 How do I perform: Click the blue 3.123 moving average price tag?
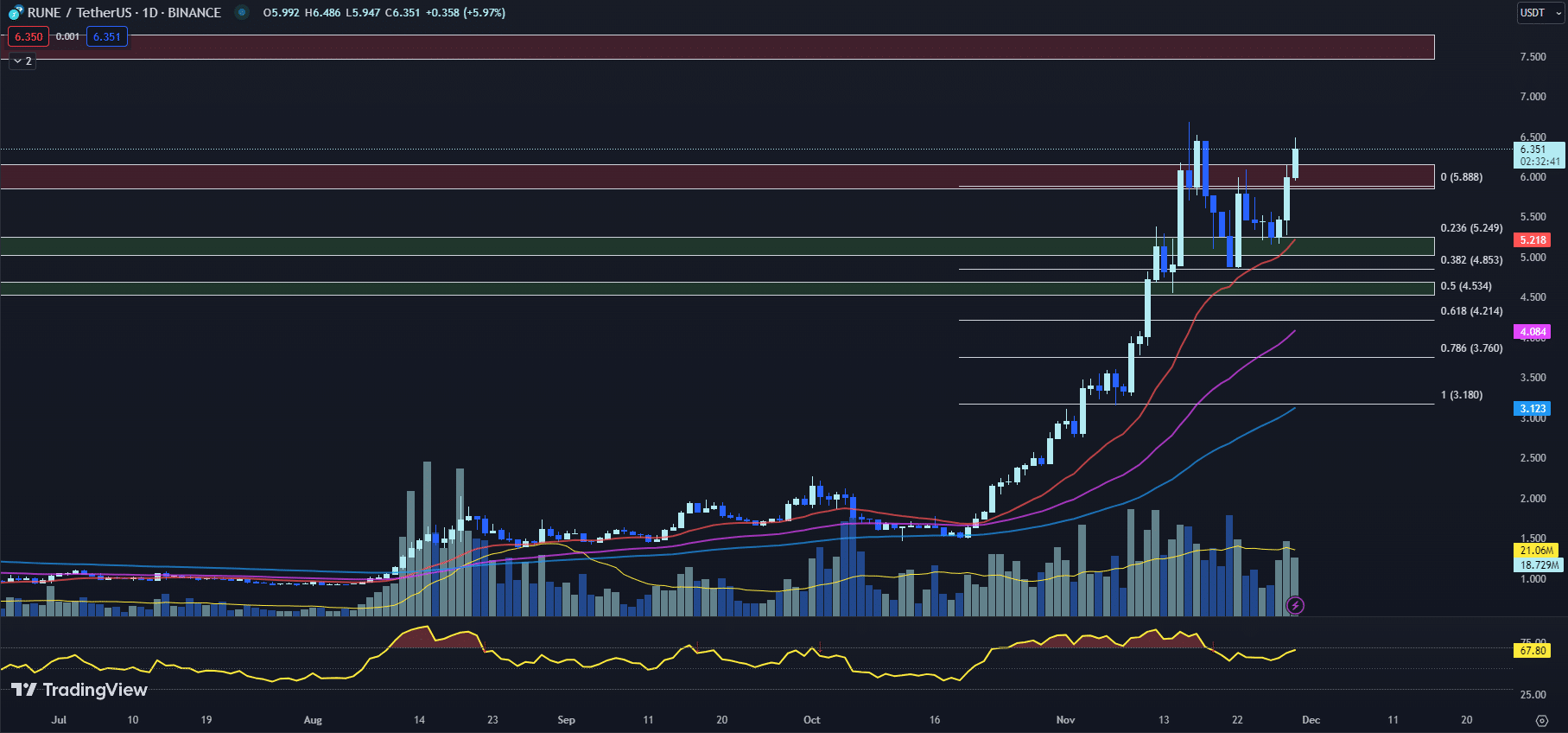point(1533,409)
